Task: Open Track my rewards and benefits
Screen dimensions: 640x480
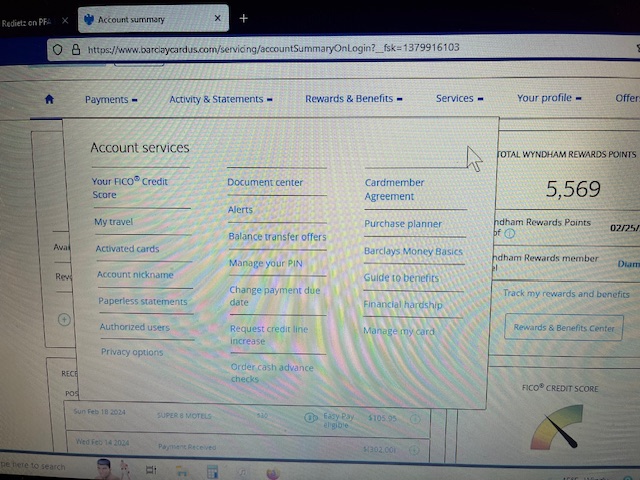Action: pyautogui.click(x=566, y=293)
